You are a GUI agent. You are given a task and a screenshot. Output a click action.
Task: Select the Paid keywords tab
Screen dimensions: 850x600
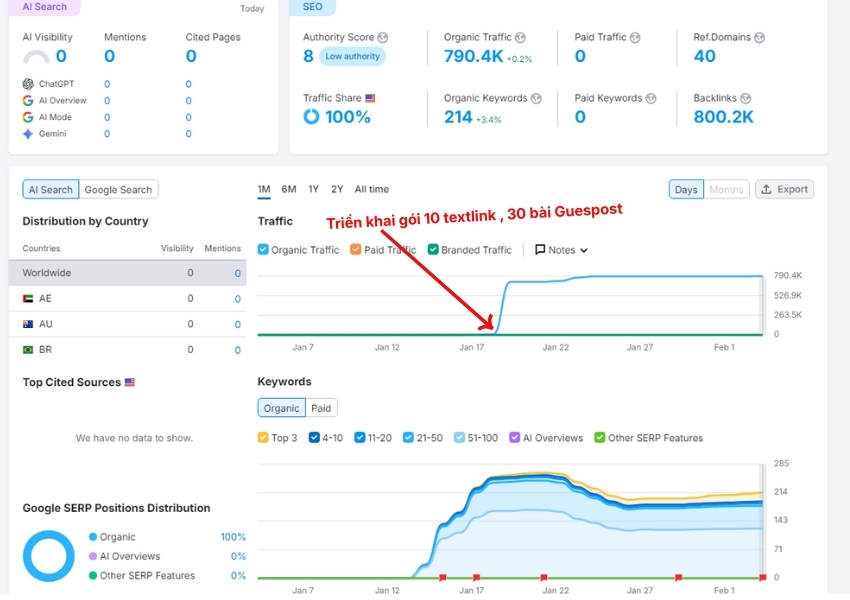coord(321,408)
